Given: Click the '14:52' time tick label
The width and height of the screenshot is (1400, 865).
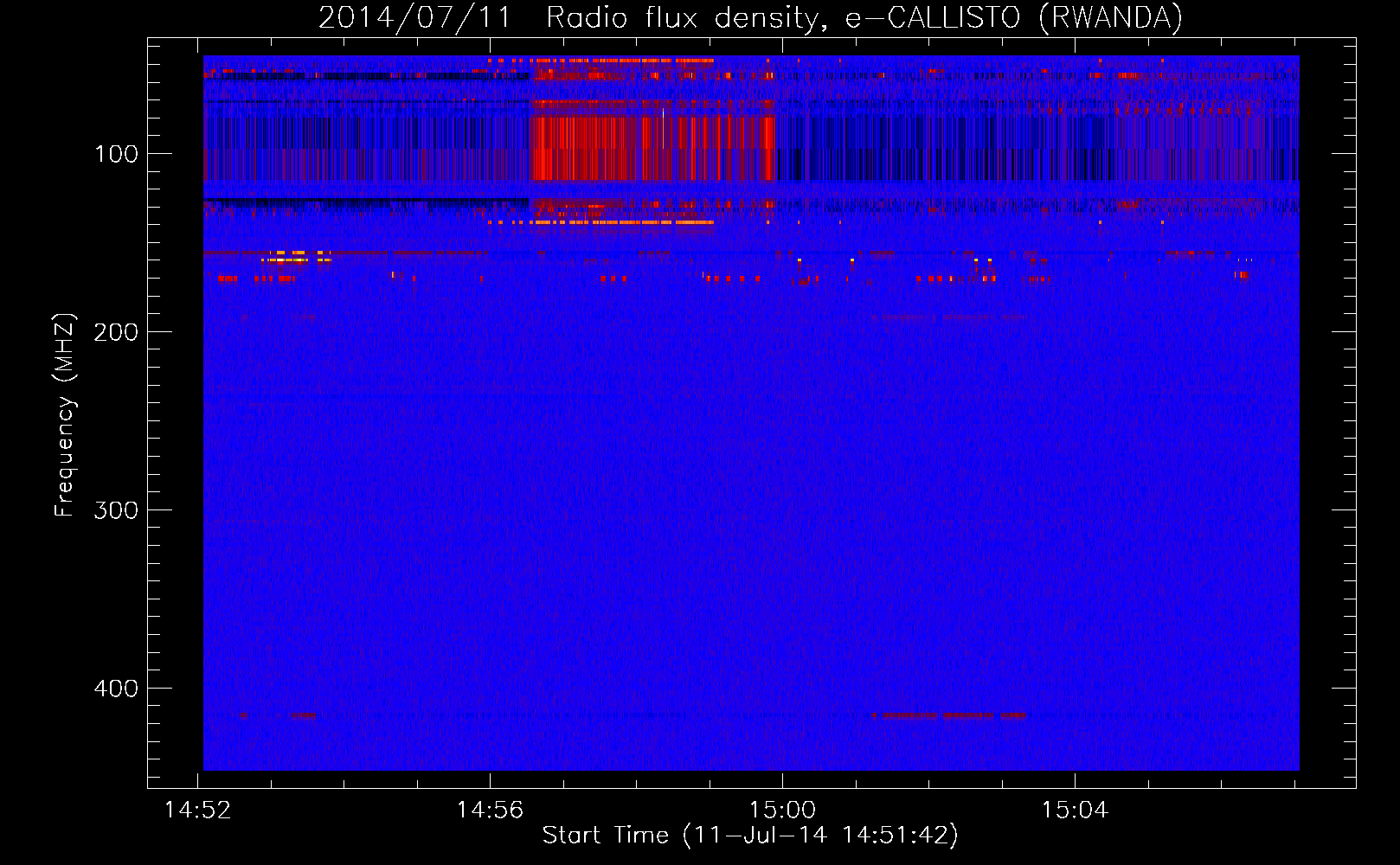Looking at the screenshot, I should pos(198,811).
